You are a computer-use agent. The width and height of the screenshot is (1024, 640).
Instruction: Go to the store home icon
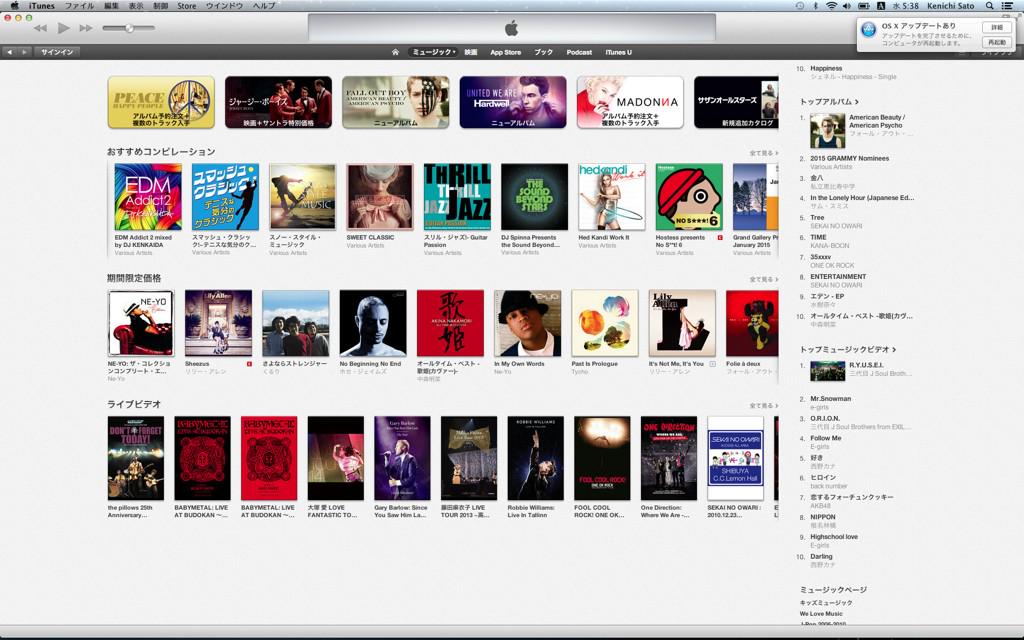coord(395,52)
